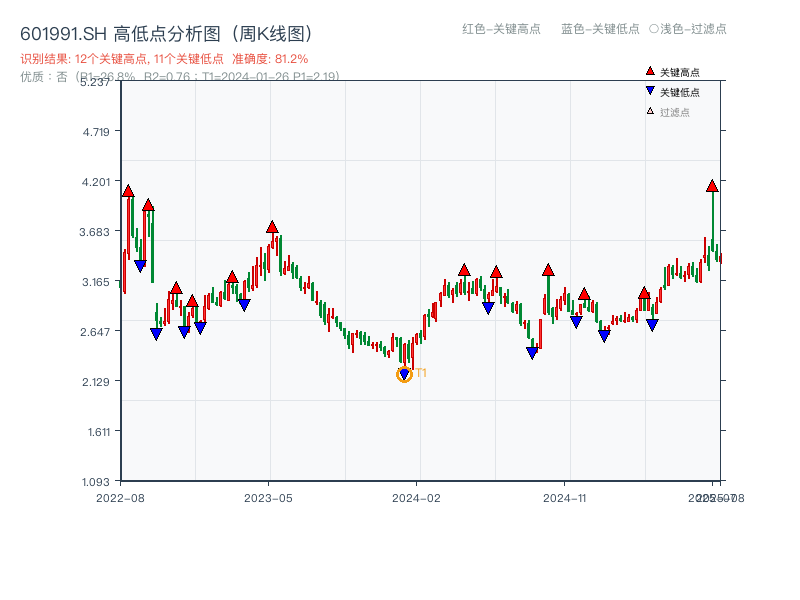Click the 蓝色-关键低点 header label

pos(600,29)
